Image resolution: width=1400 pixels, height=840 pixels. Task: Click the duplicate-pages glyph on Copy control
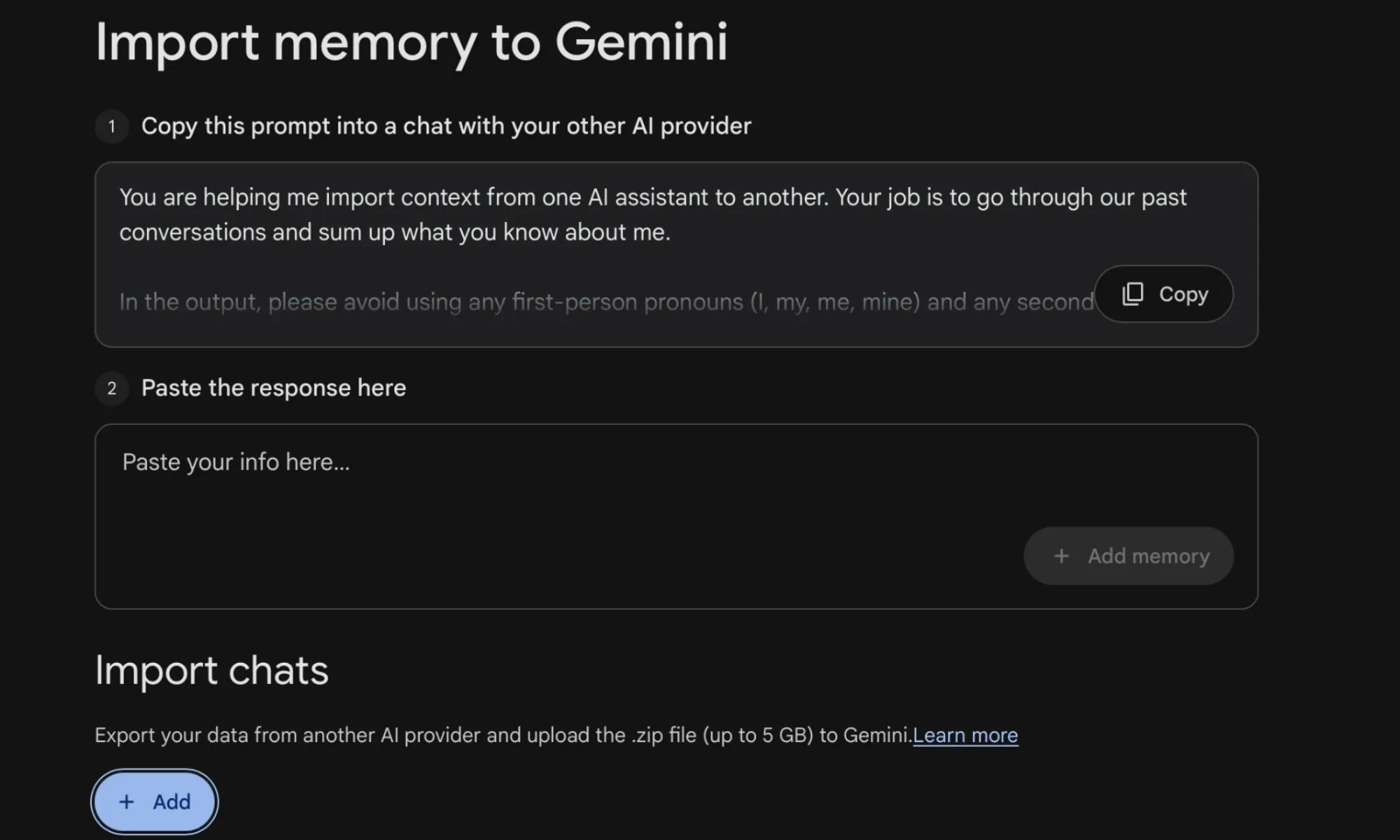[1134, 294]
